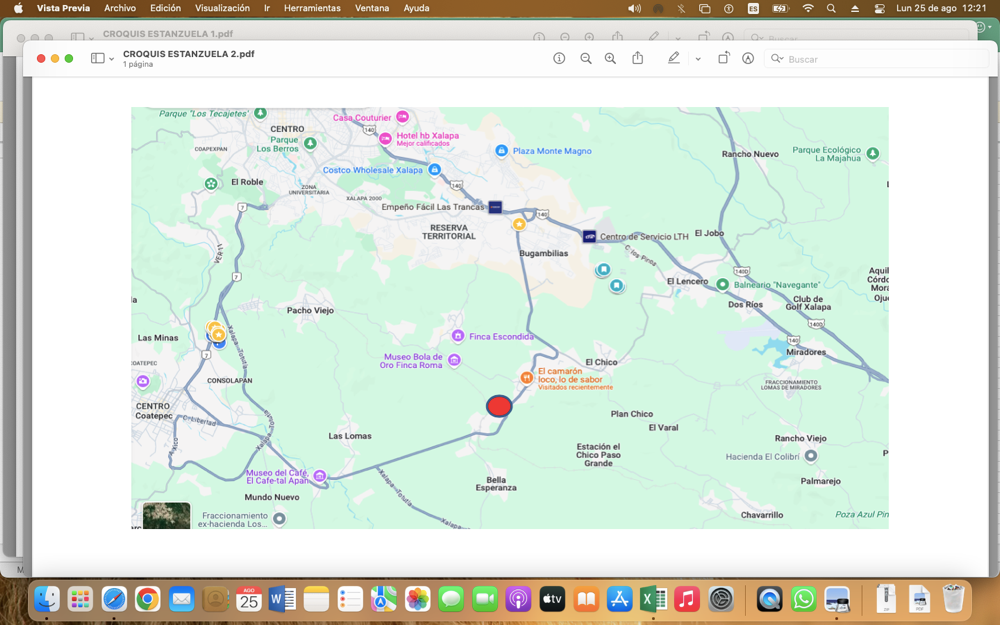The width and height of the screenshot is (1000, 625).
Task: Click the satellite layer thumbnail on map
Action: tap(166, 515)
